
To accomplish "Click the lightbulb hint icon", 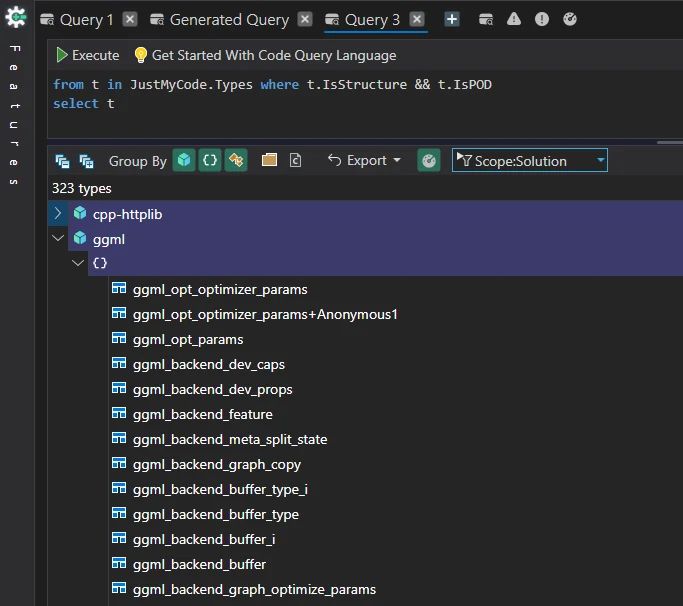I will coord(141,55).
